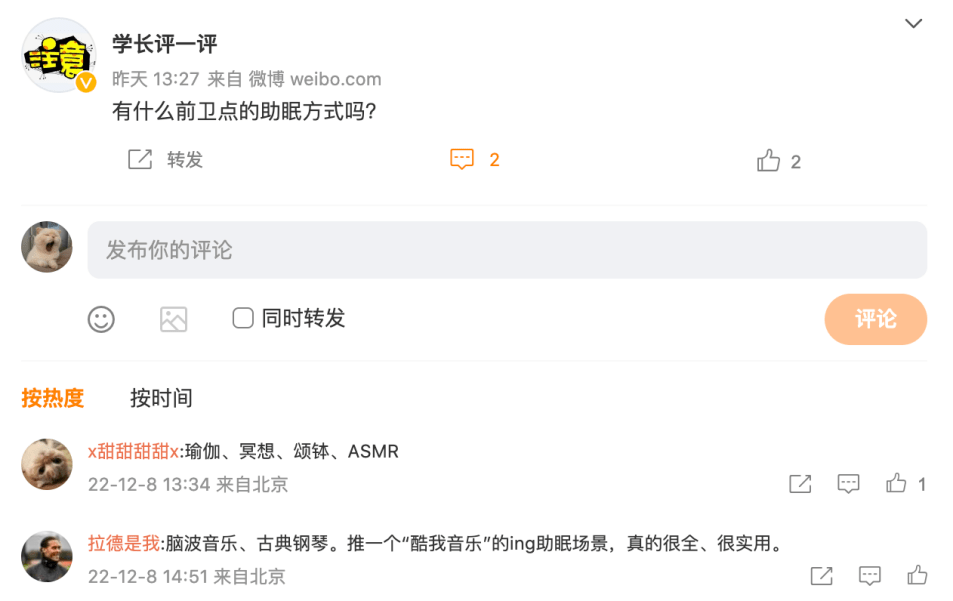Reply to 拉德是我's comment
This screenshot has width=953, height=601.
pos(870,576)
